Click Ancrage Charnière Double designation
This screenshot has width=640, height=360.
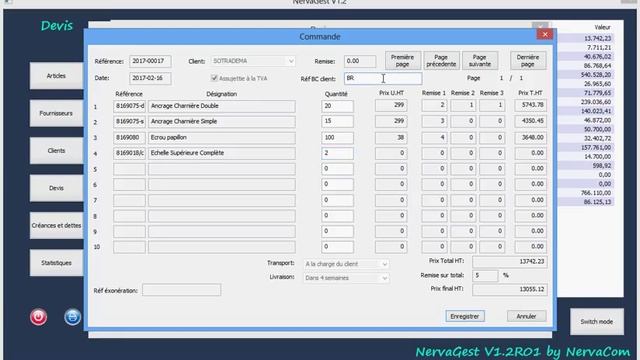[222, 106]
